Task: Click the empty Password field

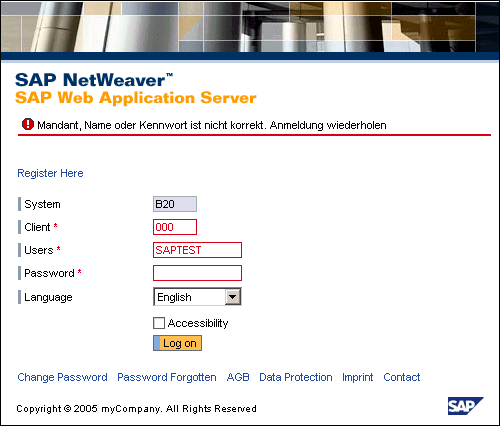Action: click(x=197, y=273)
